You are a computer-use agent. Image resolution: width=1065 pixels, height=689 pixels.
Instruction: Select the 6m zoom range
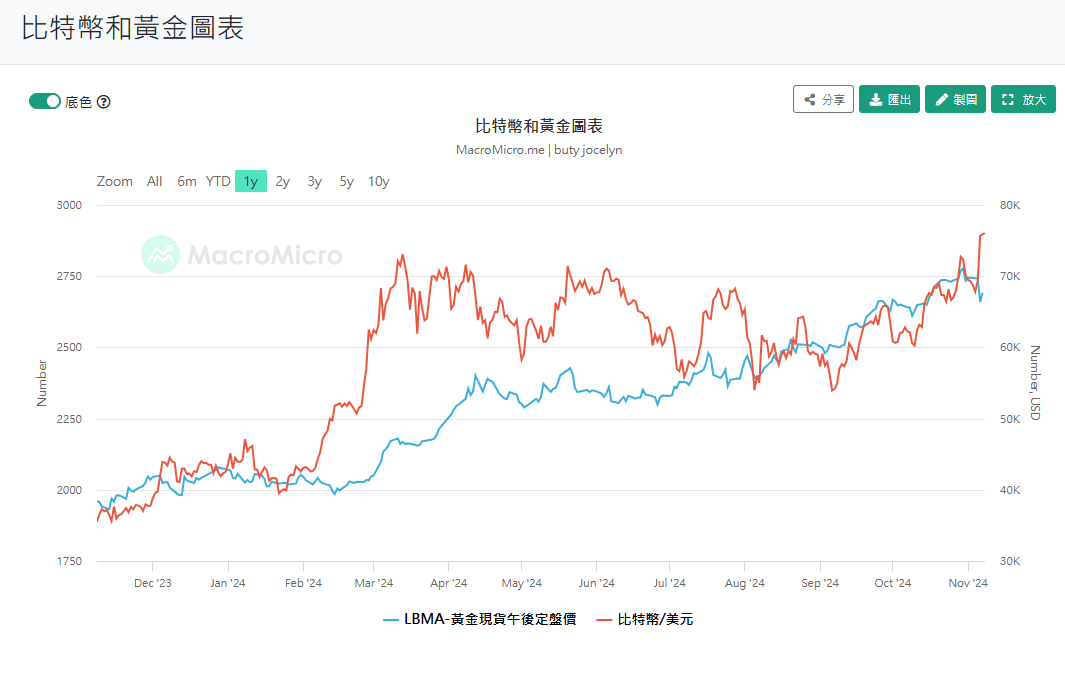coord(187,181)
